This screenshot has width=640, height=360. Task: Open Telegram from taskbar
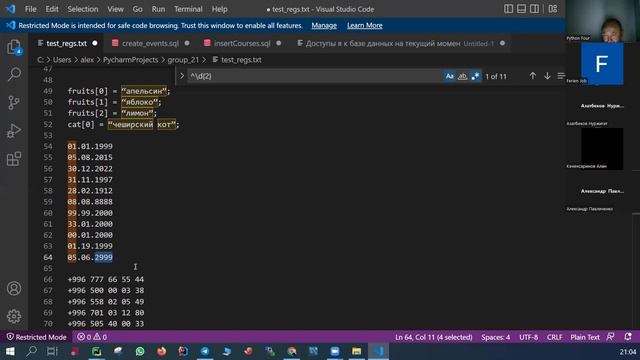(x=204, y=351)
